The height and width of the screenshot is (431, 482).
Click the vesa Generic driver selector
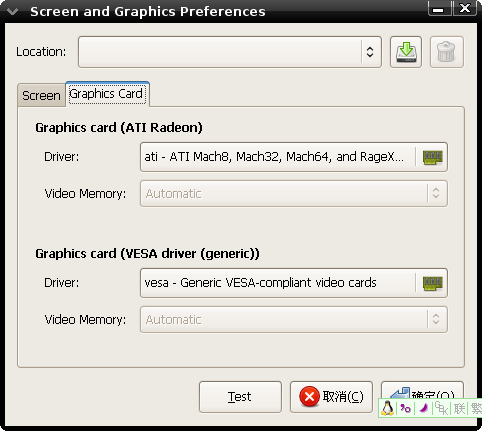click(294, 283)
